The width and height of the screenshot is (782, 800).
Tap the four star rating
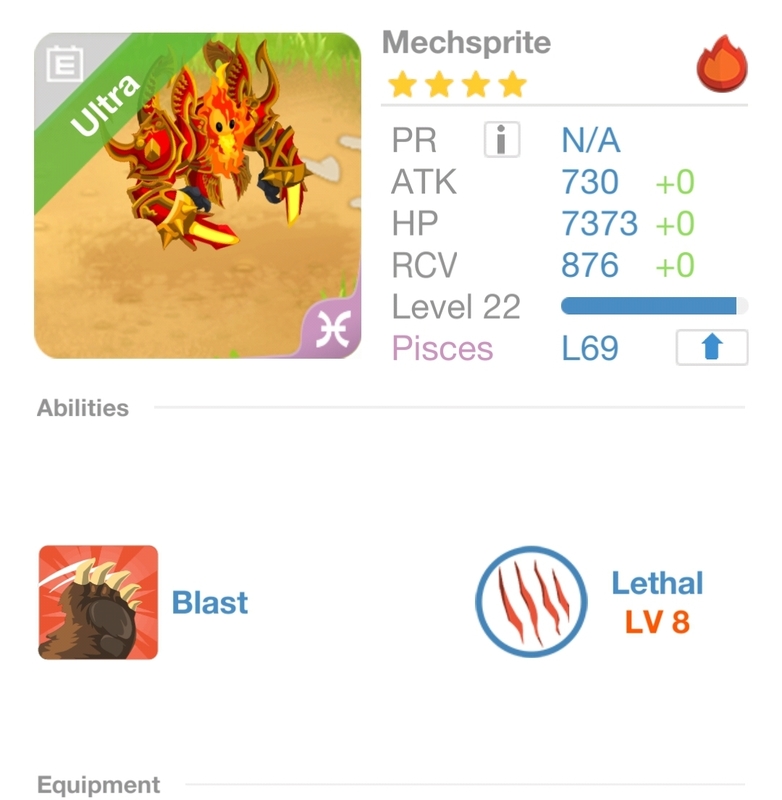(457, 84)
